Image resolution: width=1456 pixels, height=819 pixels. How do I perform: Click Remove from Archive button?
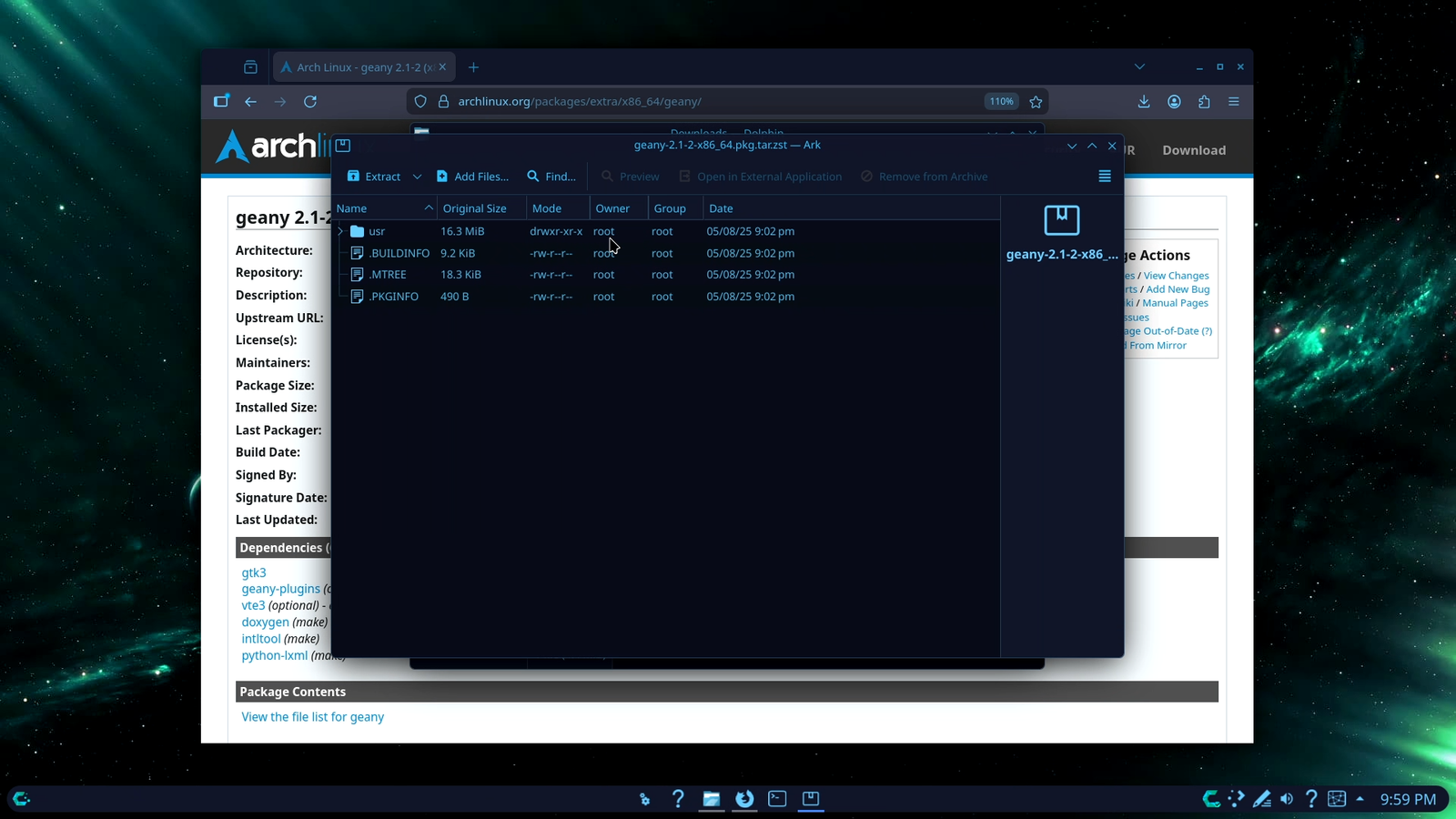click(925, 177)
